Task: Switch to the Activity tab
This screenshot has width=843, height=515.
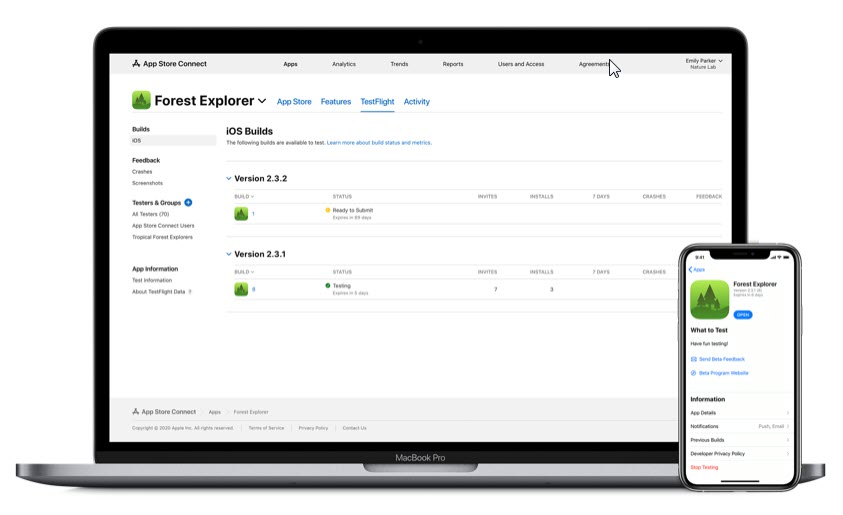Action: coord(417,102)
